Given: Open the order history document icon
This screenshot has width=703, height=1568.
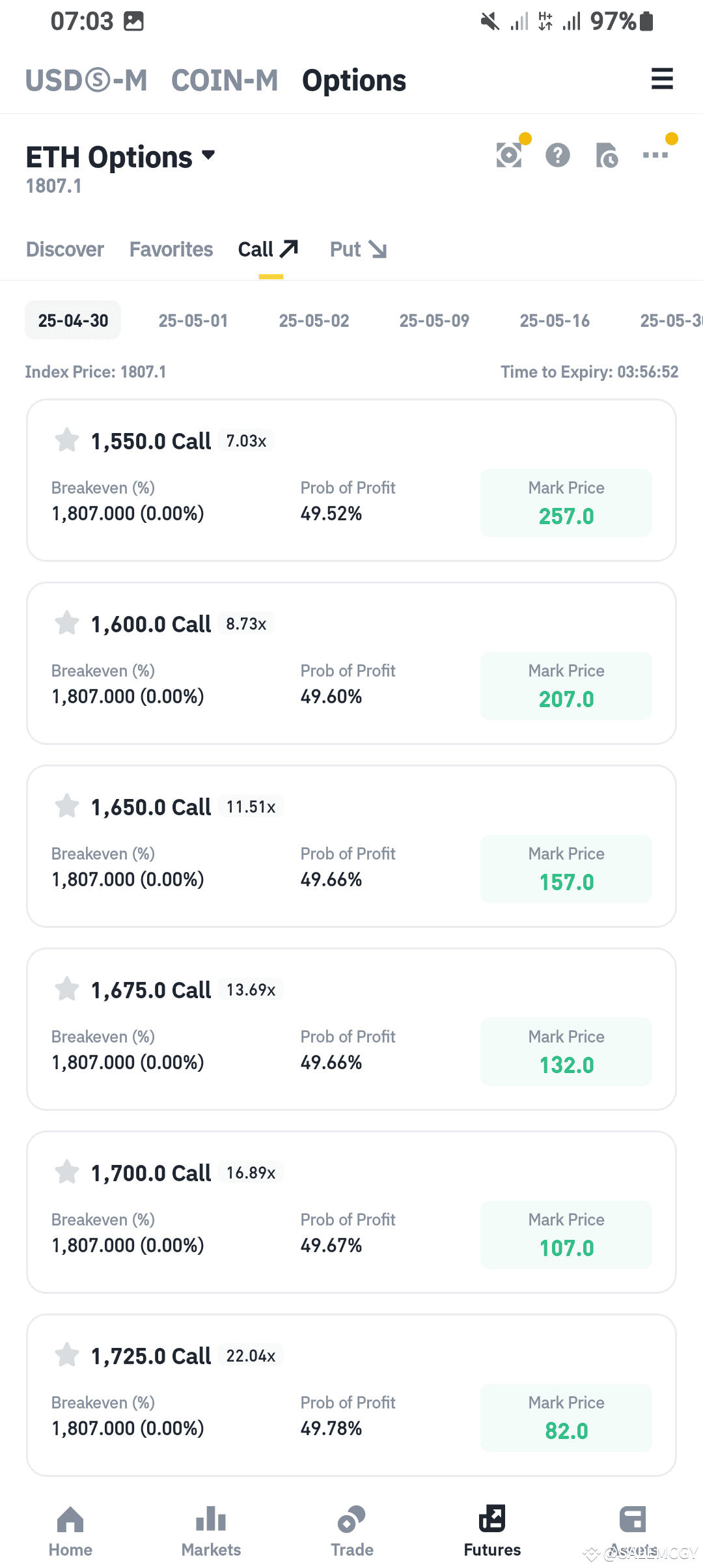Looking at the screenshot, I should click(x=607, y=155).
